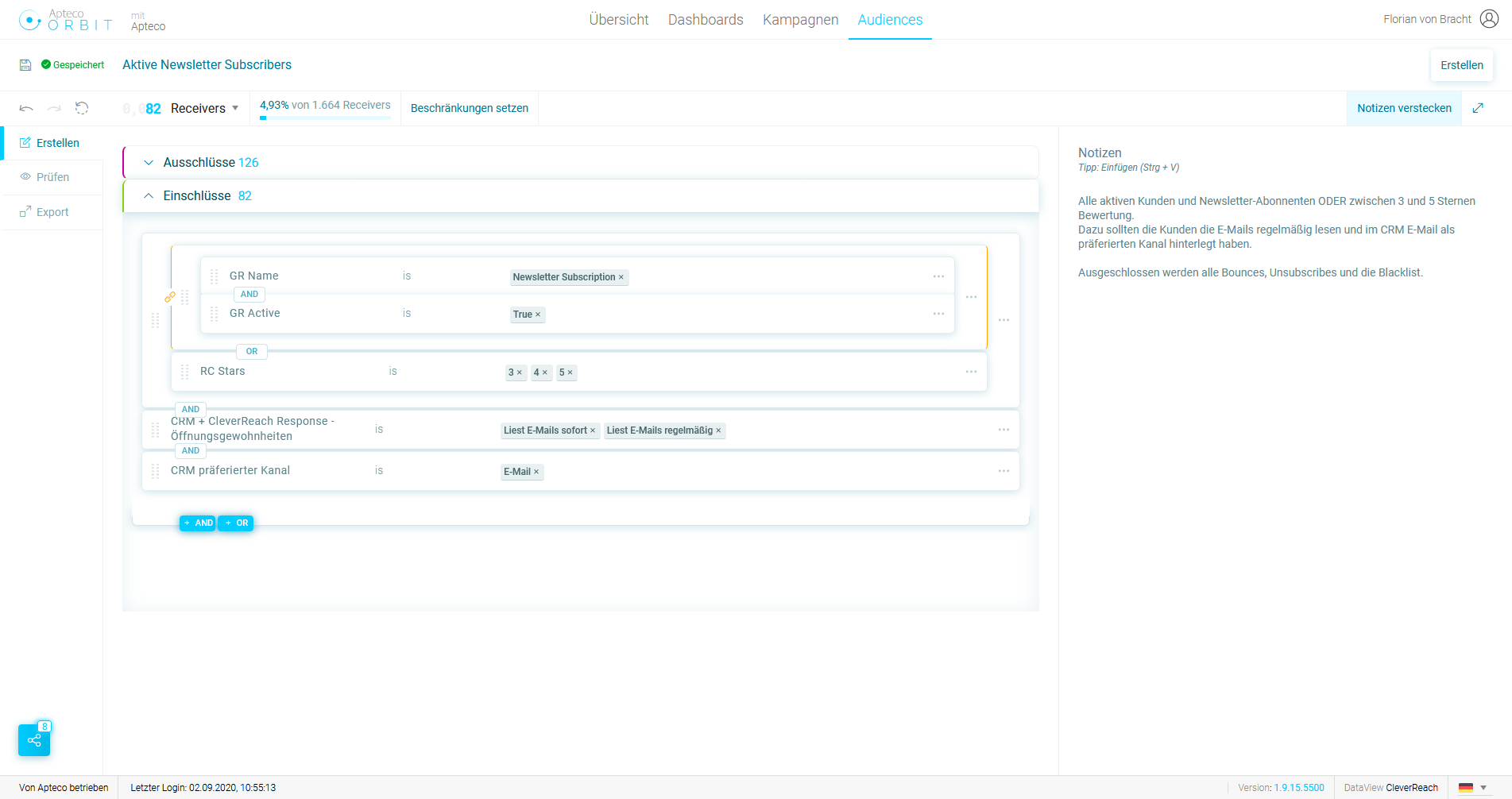
Task: Change the operator 'is' for RC Stars
Action: pyautogui.click(x=393, y=372)
